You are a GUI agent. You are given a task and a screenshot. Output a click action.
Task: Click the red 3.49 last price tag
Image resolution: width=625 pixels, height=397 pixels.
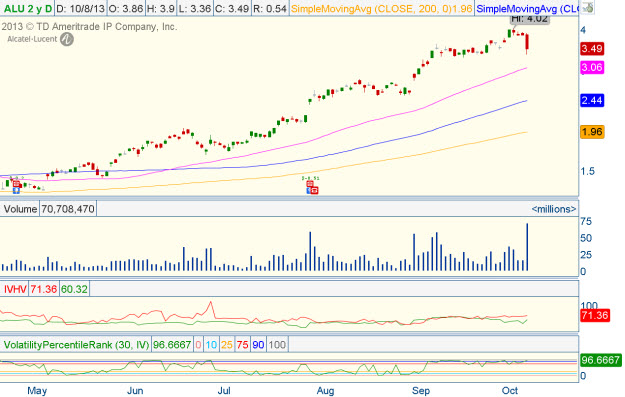592,49
